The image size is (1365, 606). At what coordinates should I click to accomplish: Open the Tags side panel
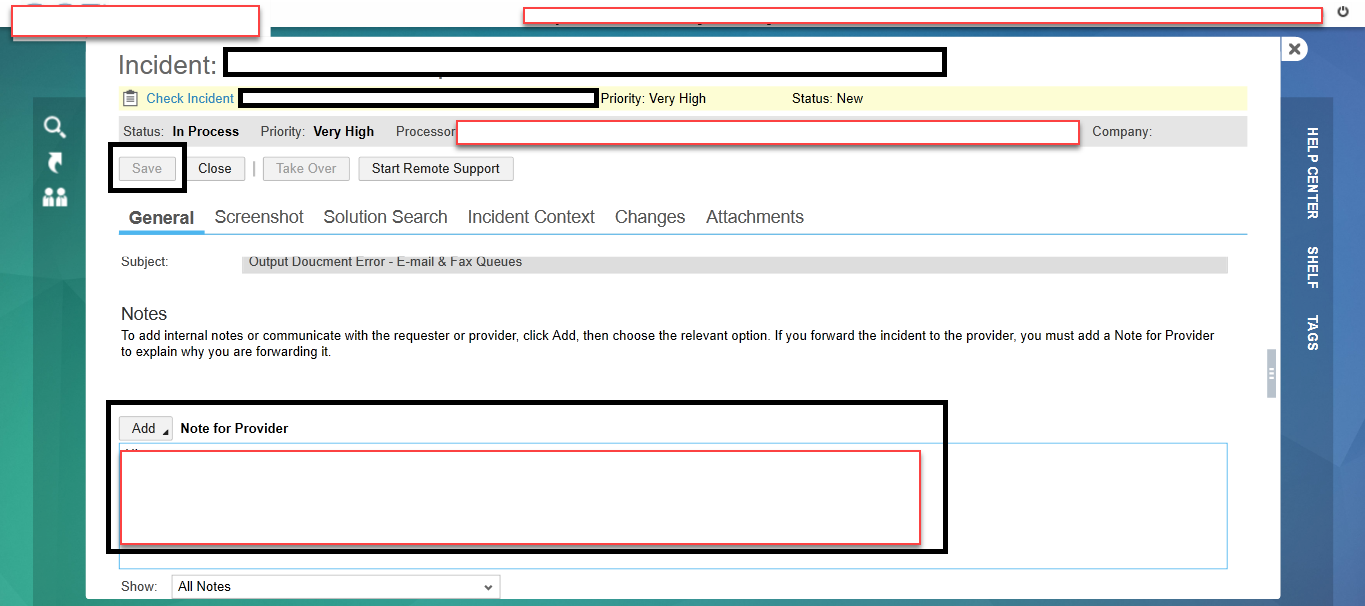pyautogui.click(x=1312, y=332)
